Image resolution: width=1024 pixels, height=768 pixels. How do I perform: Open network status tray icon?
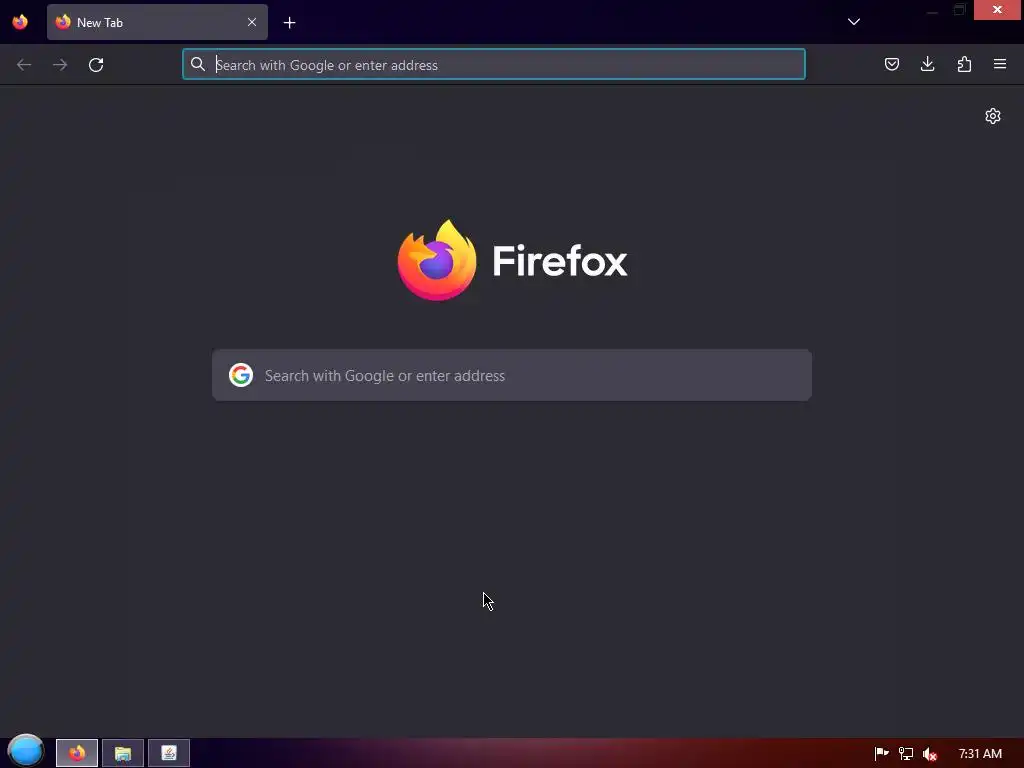pos(906,754)
